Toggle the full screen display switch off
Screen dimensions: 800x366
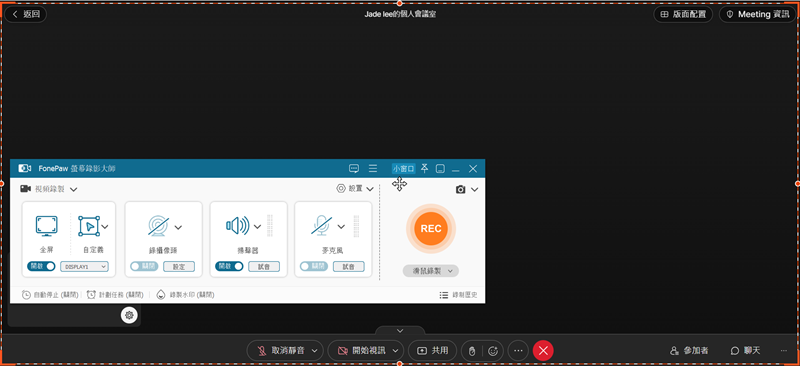[x=41, y=266]
